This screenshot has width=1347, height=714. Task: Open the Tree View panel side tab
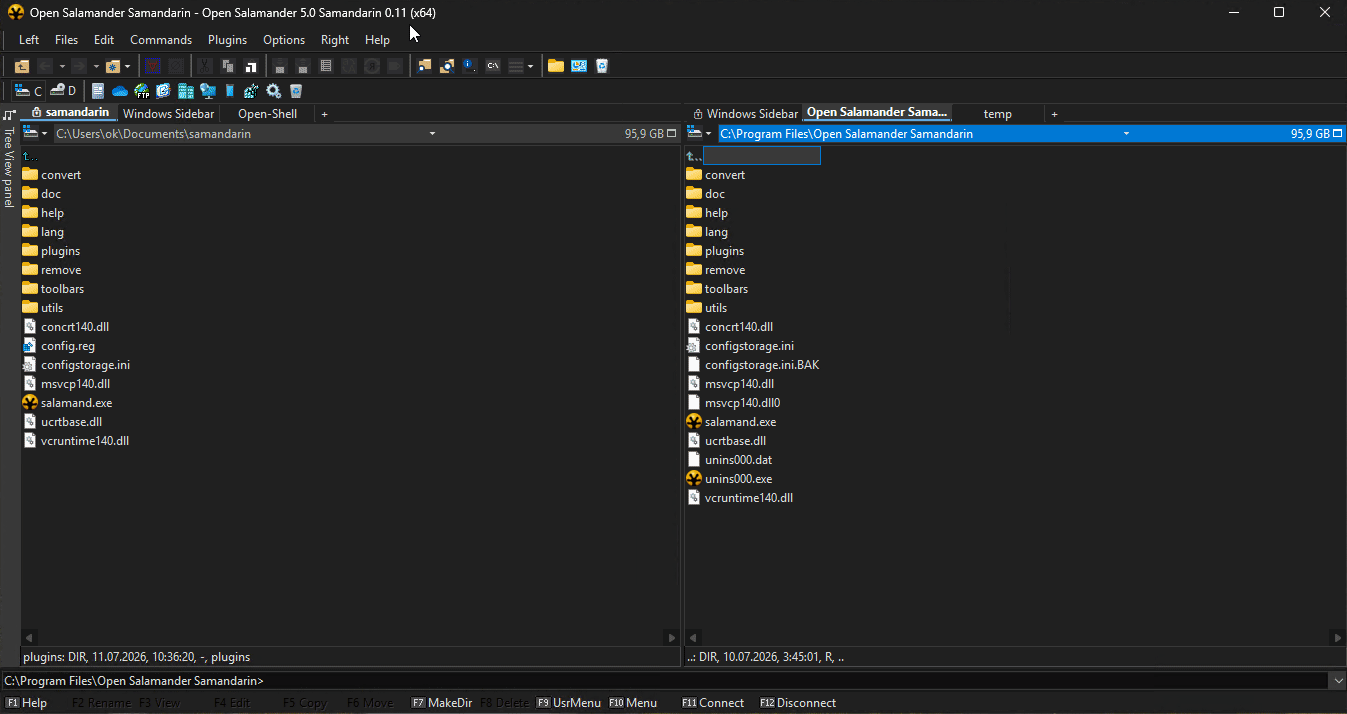9,166
